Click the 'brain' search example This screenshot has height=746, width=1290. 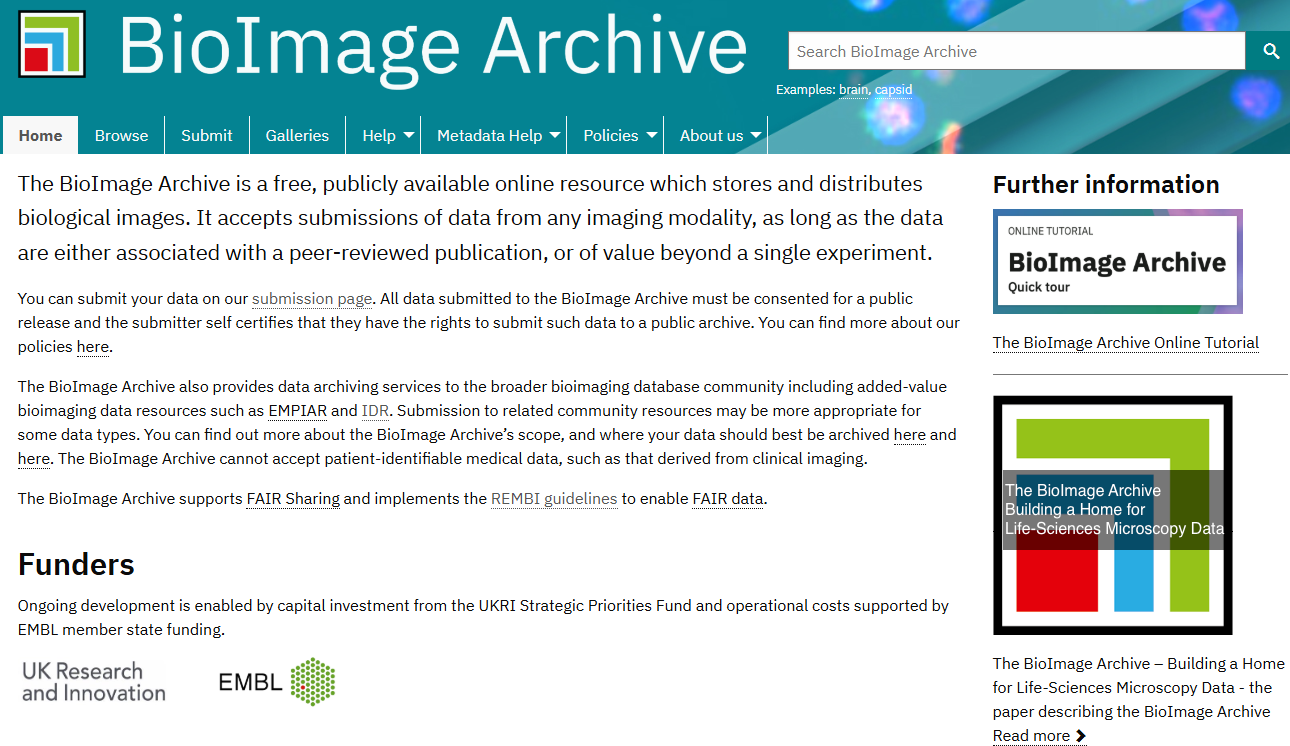pos(853,90)
